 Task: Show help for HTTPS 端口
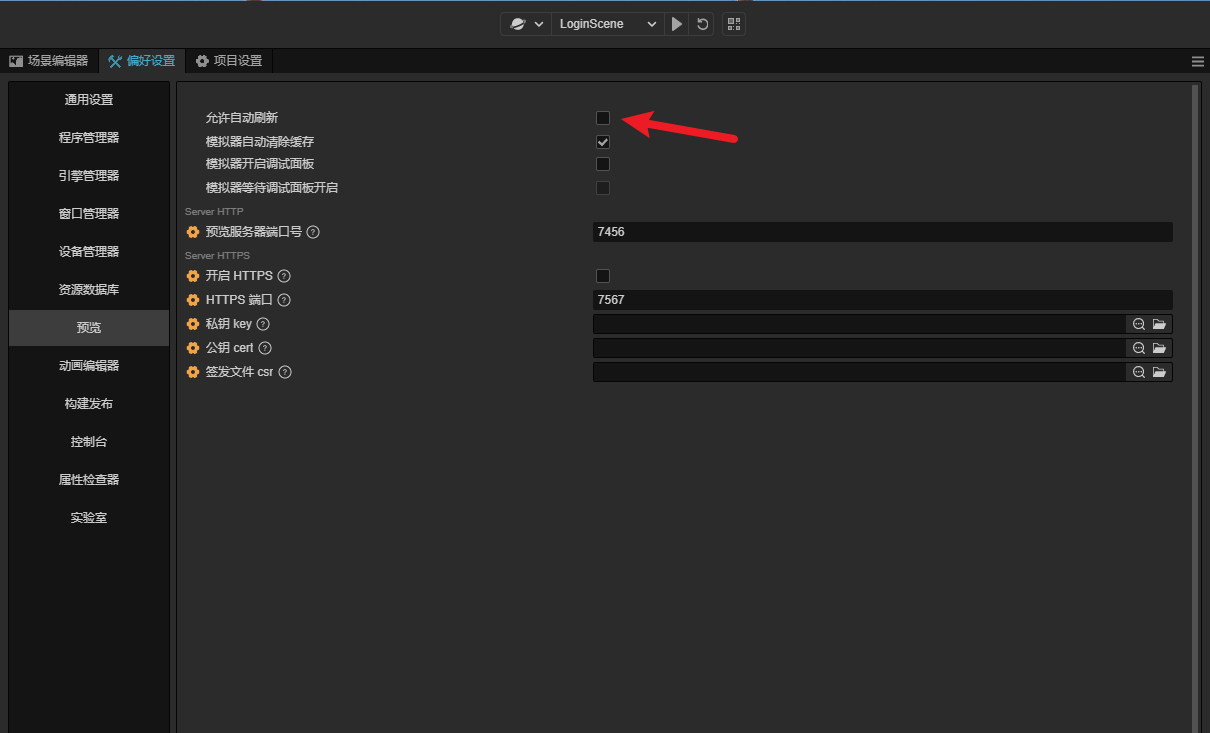click(x=284, y=300)
